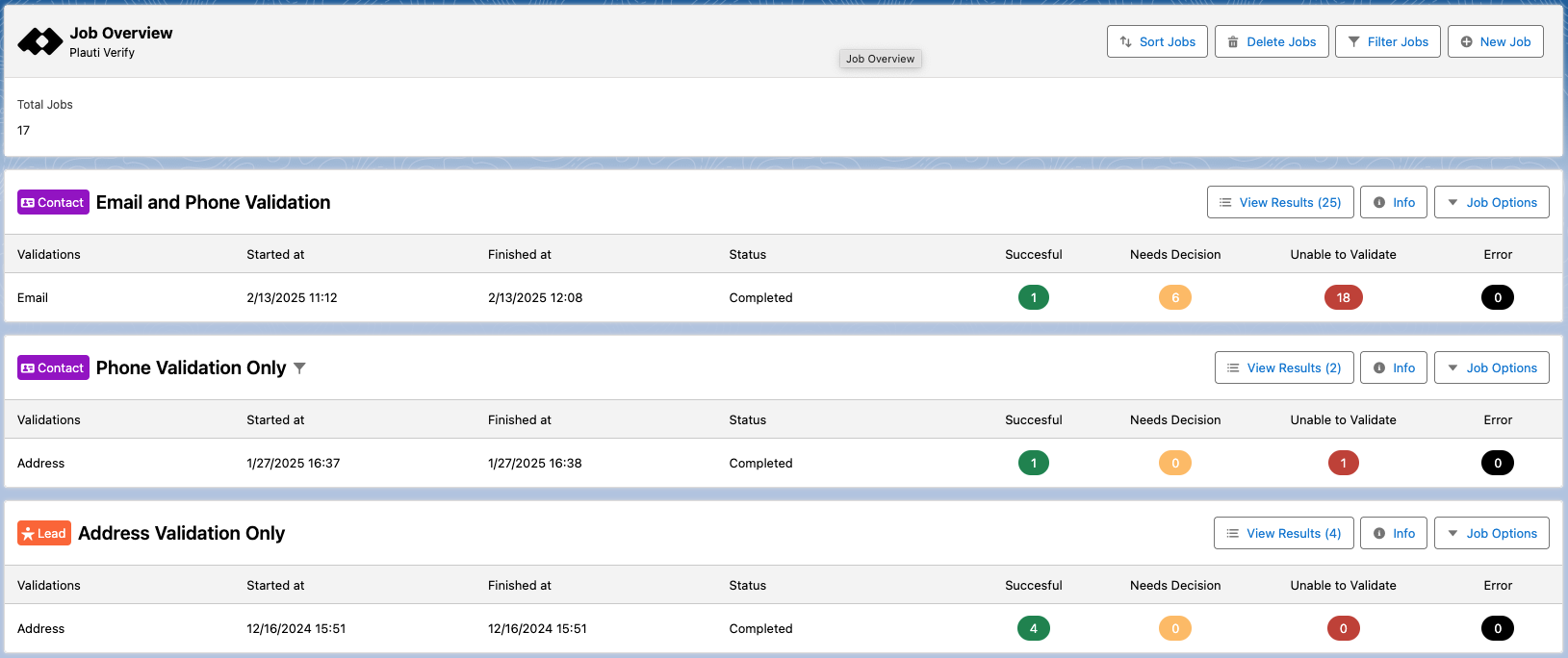Click black Error badge in Email and Phone job
The width and height of the screenshot is (1568, 658).
(1498, 297)
